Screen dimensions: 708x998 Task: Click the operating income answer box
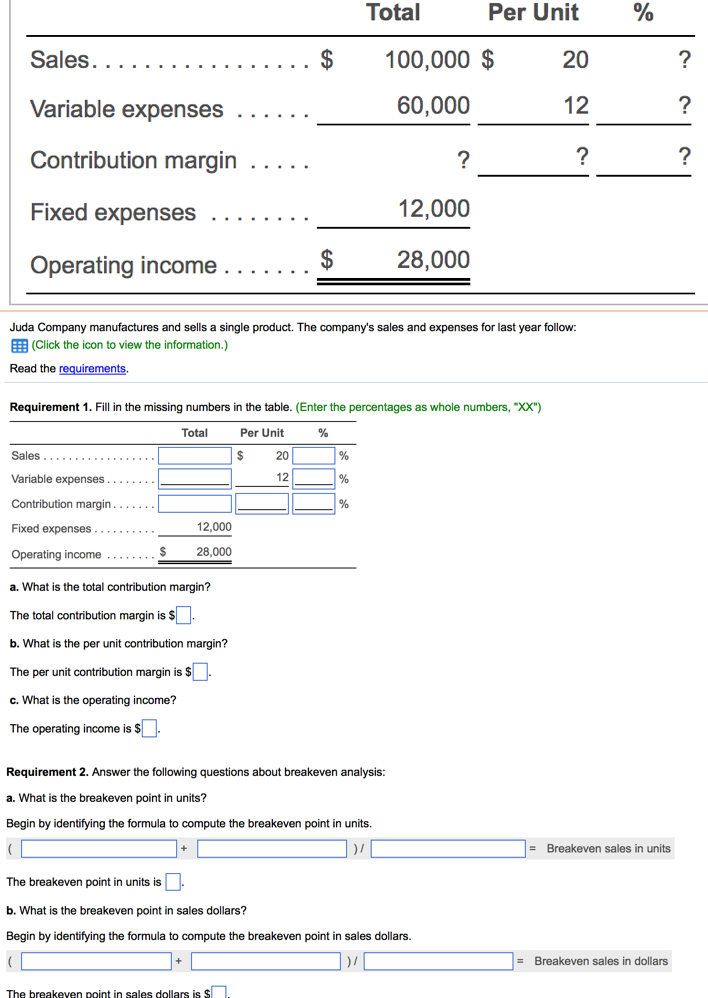(149, 728)
